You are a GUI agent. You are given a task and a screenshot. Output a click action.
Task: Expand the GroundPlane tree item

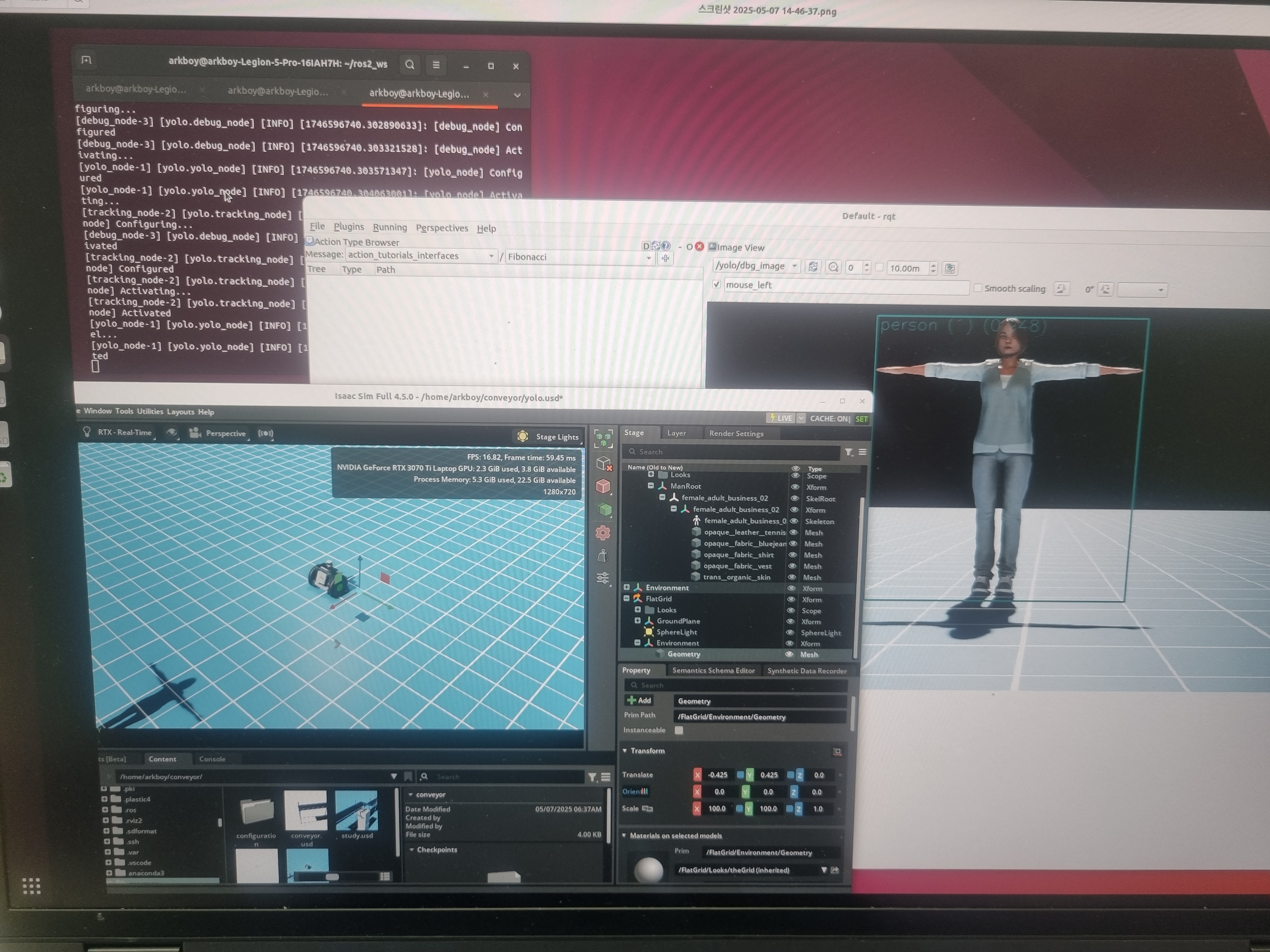tap(637, 621)
